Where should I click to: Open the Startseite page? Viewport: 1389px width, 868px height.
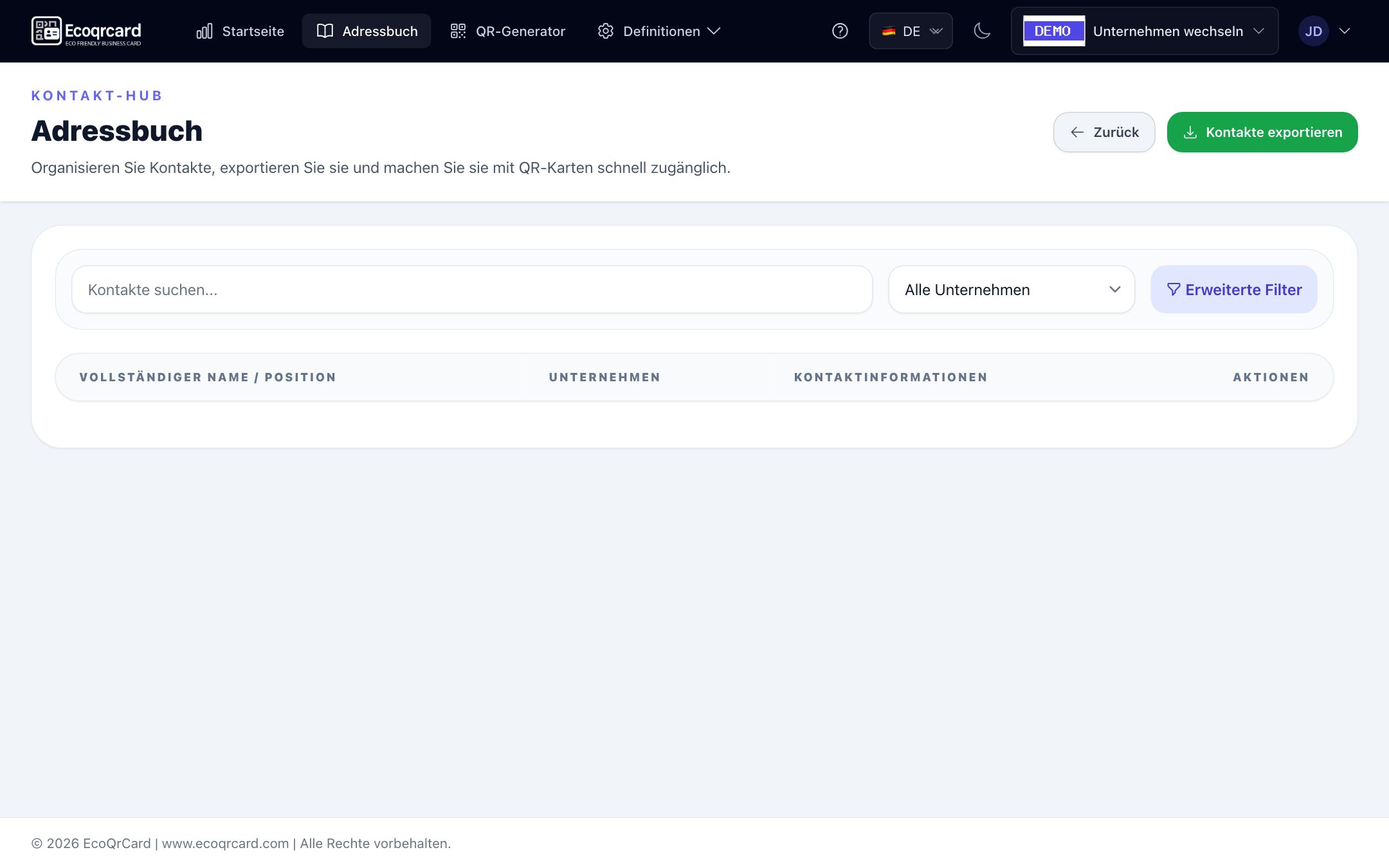click(x=240, y=31)
